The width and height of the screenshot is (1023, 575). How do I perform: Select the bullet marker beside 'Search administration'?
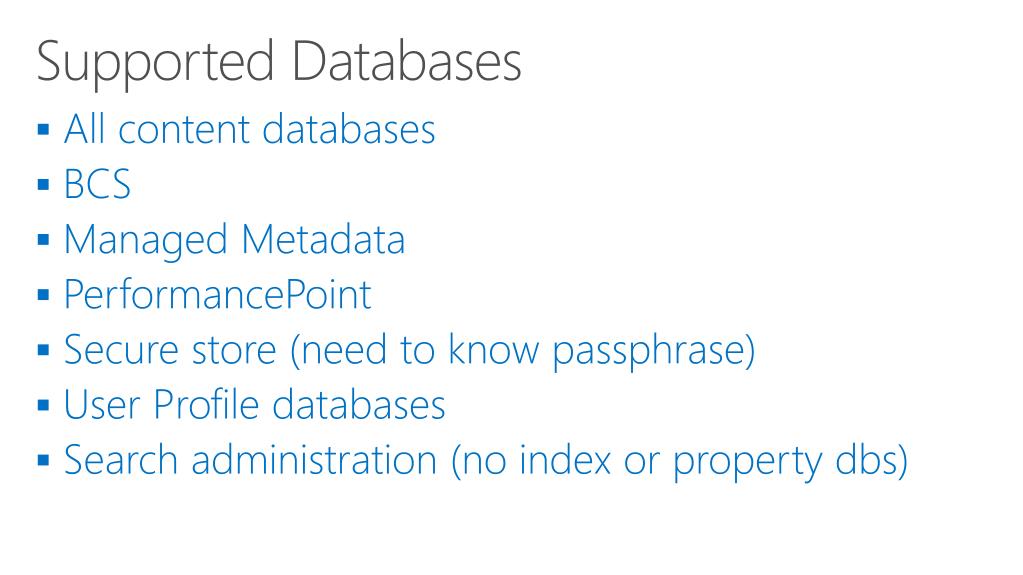tap(44, 461)
